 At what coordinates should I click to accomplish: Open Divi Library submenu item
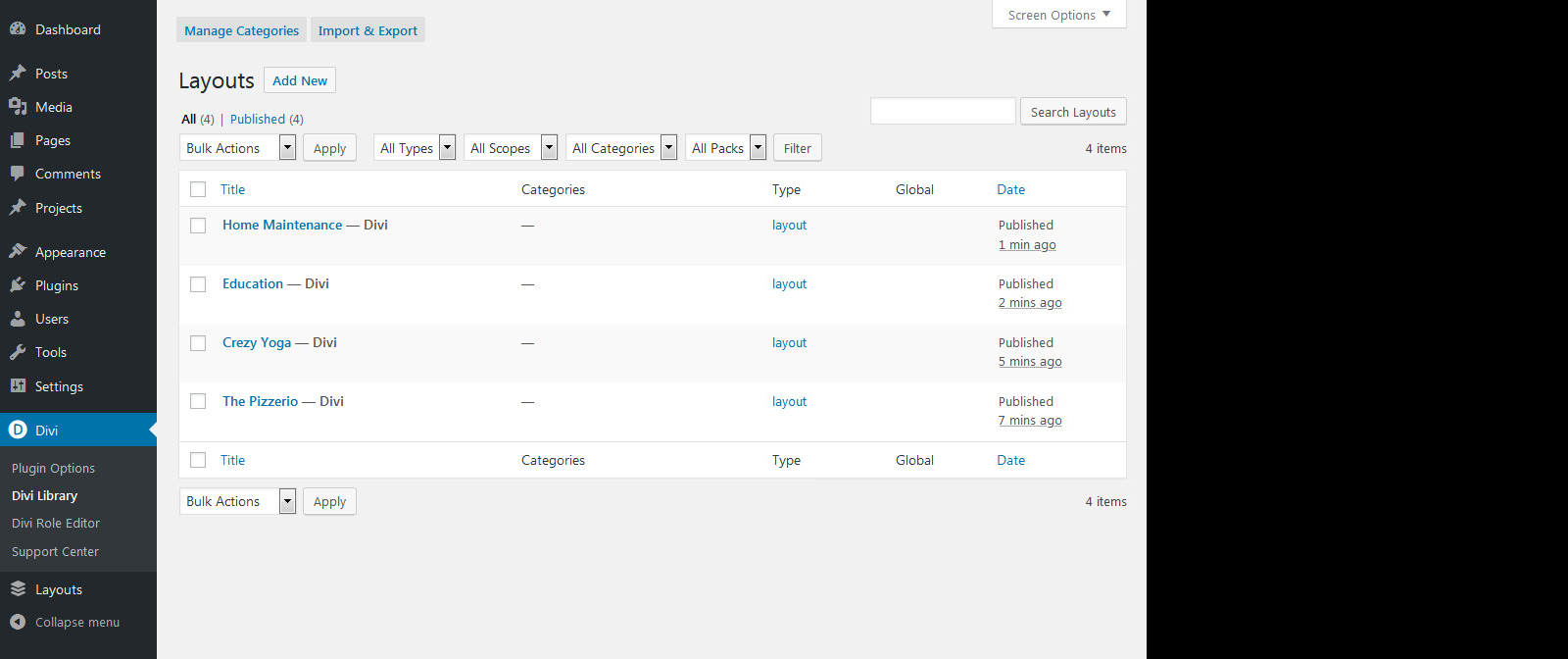[44, 495]
